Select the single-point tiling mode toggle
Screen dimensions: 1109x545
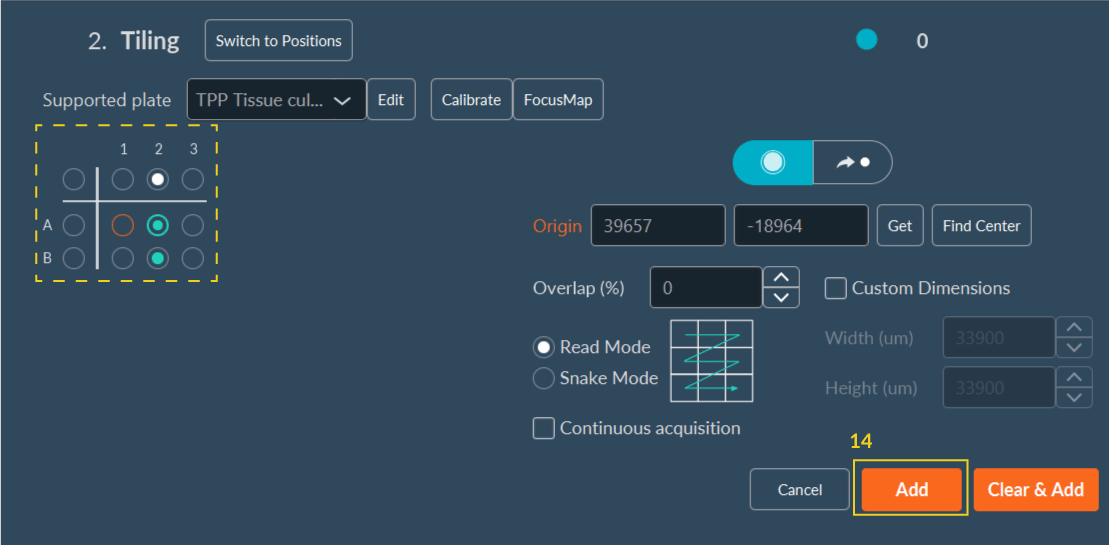773,162
